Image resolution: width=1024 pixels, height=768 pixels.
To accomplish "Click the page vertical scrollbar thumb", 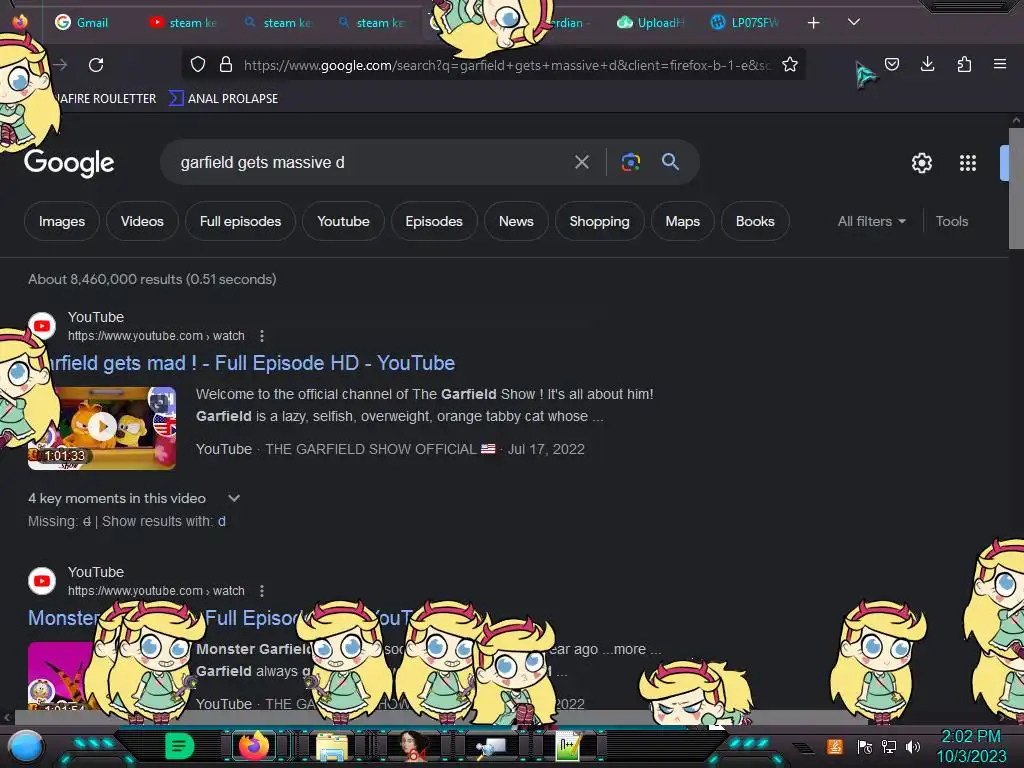I will point(1016,188).
